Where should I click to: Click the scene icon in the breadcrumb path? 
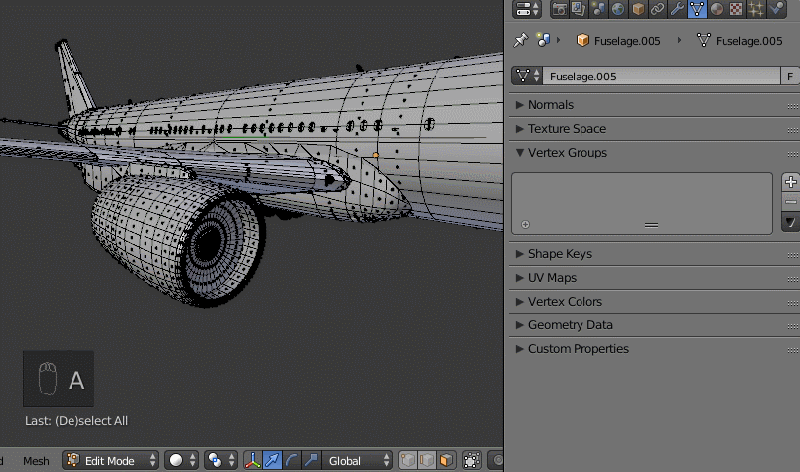[543, 40]
